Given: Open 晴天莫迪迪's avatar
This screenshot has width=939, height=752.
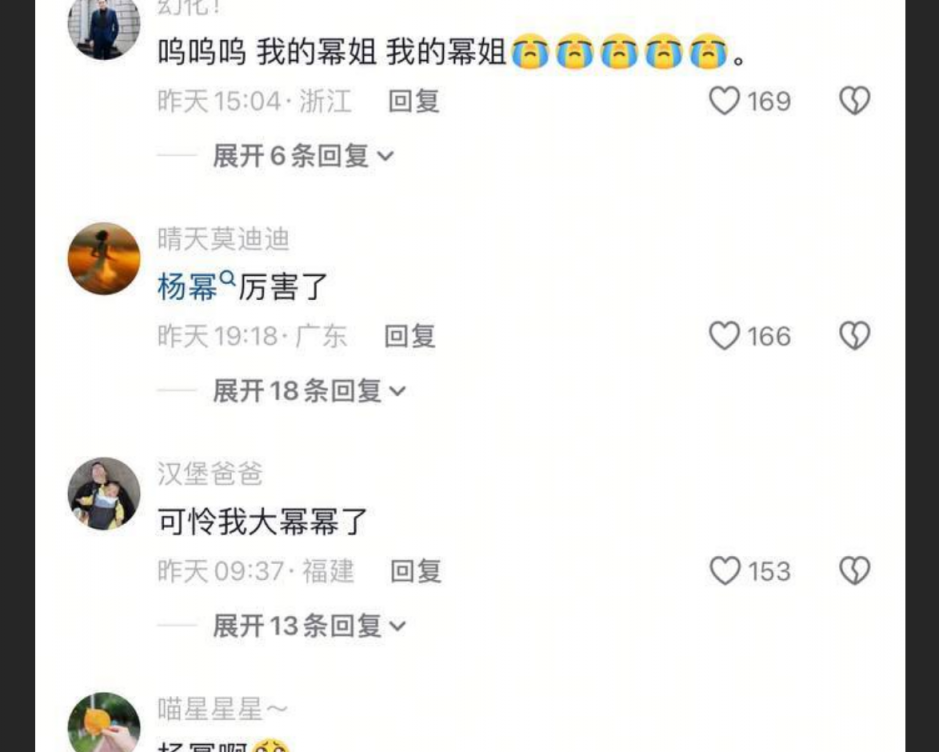Looking at the screenshot, I should click(104, 259).
